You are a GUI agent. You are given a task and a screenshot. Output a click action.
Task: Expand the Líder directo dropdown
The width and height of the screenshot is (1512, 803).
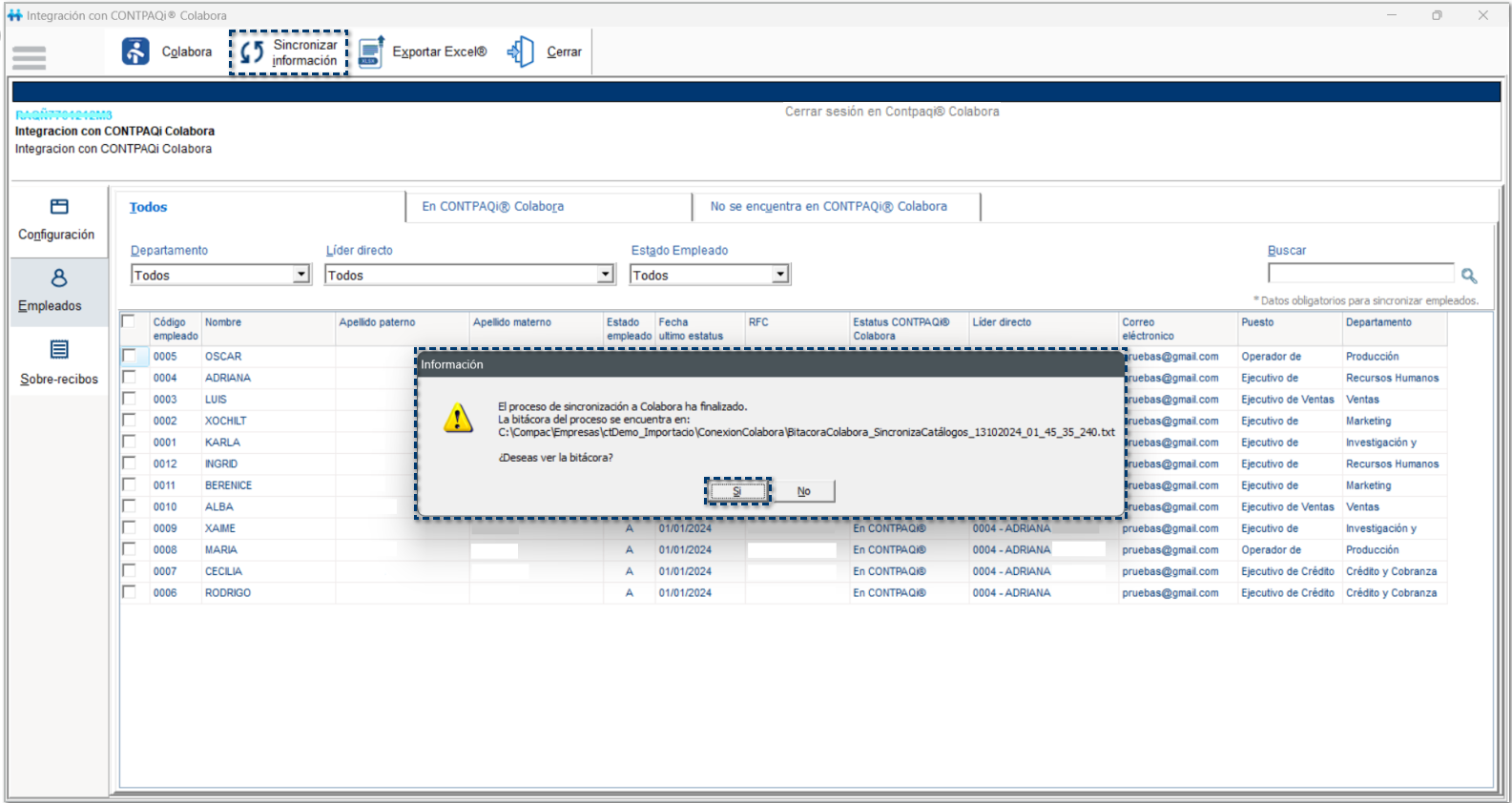click(x=605, y=275)
